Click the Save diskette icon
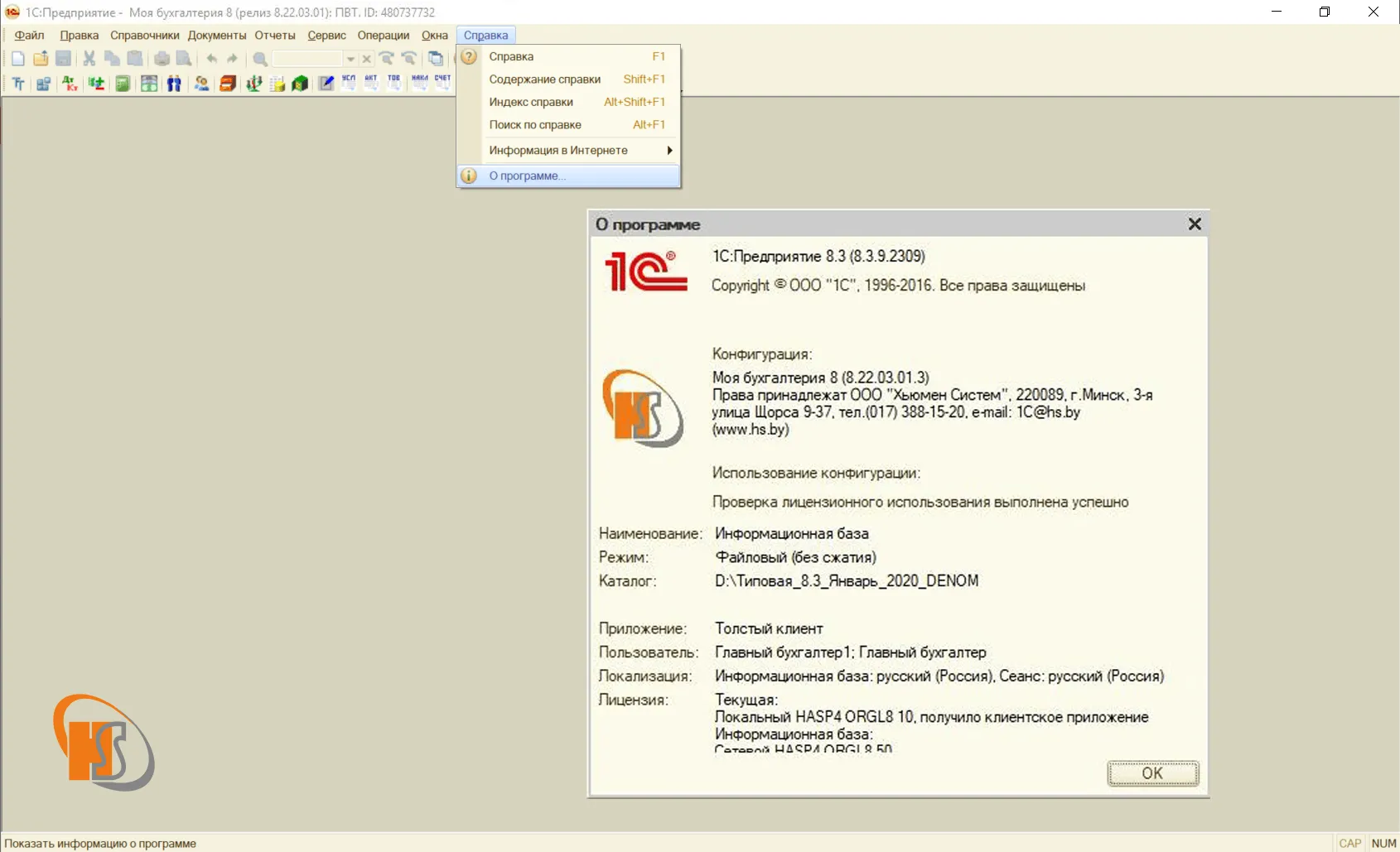 (x=63, y=59)
